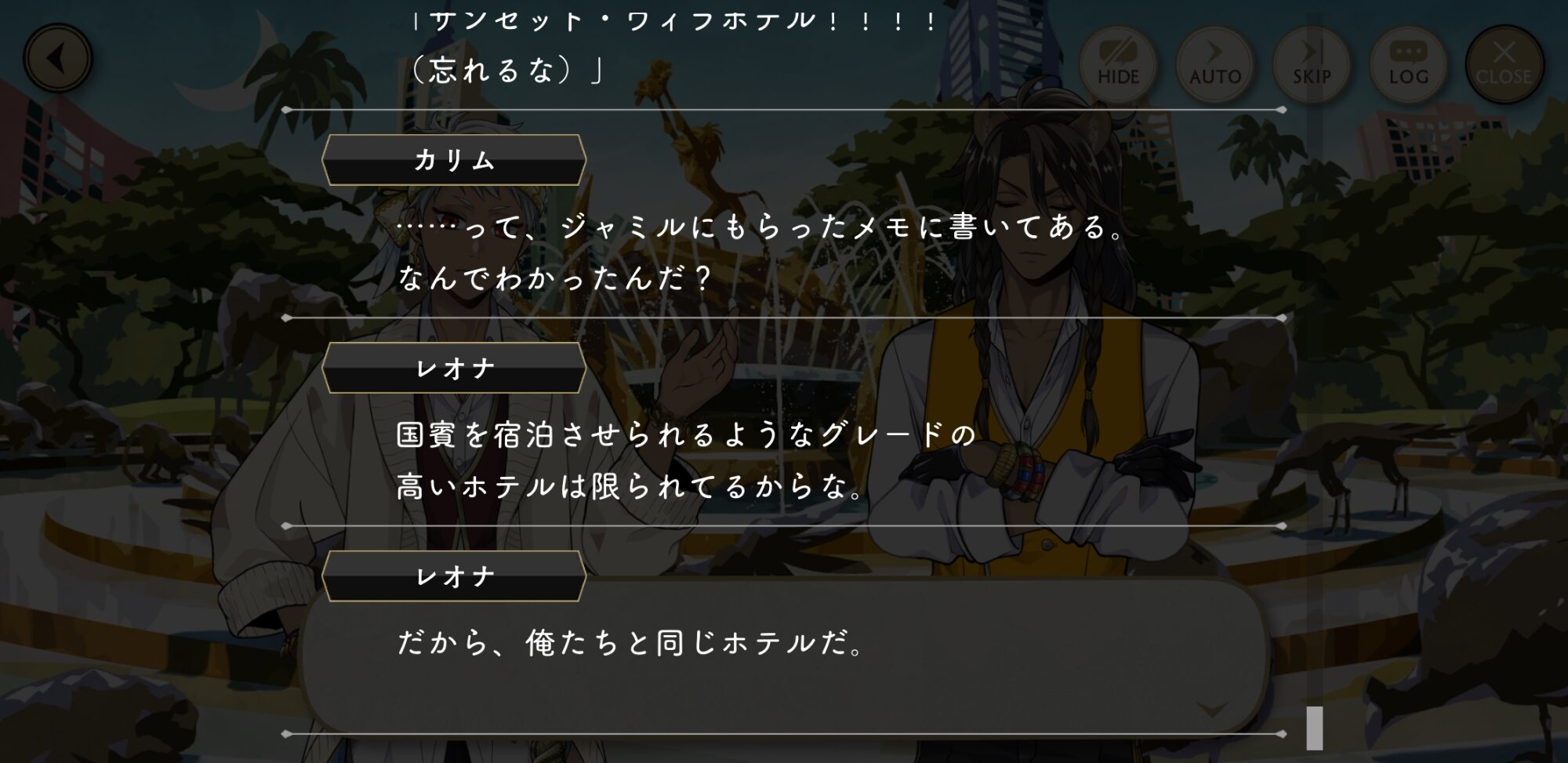The image size is (1568, 763).
Task: Click the active dialogue text box
Action: [x=784, y=657]
